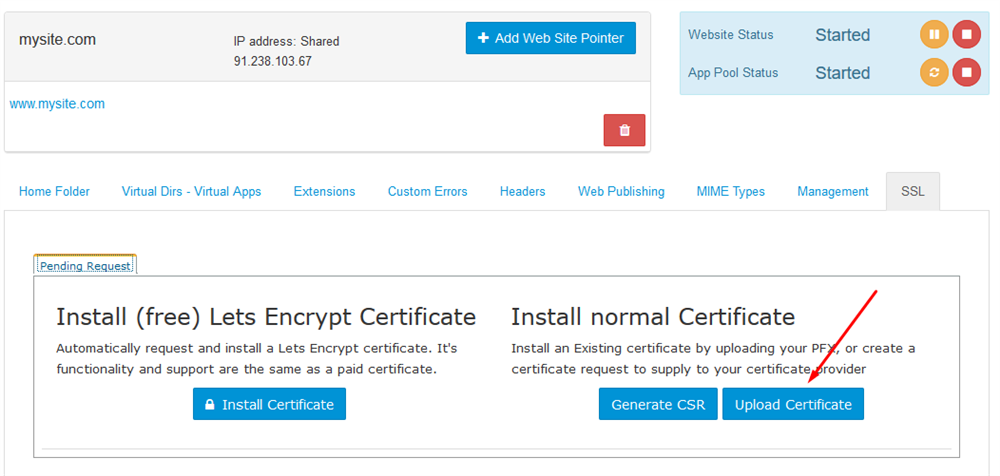Click Add Web Site Pointer button

(x=550, y=38)
